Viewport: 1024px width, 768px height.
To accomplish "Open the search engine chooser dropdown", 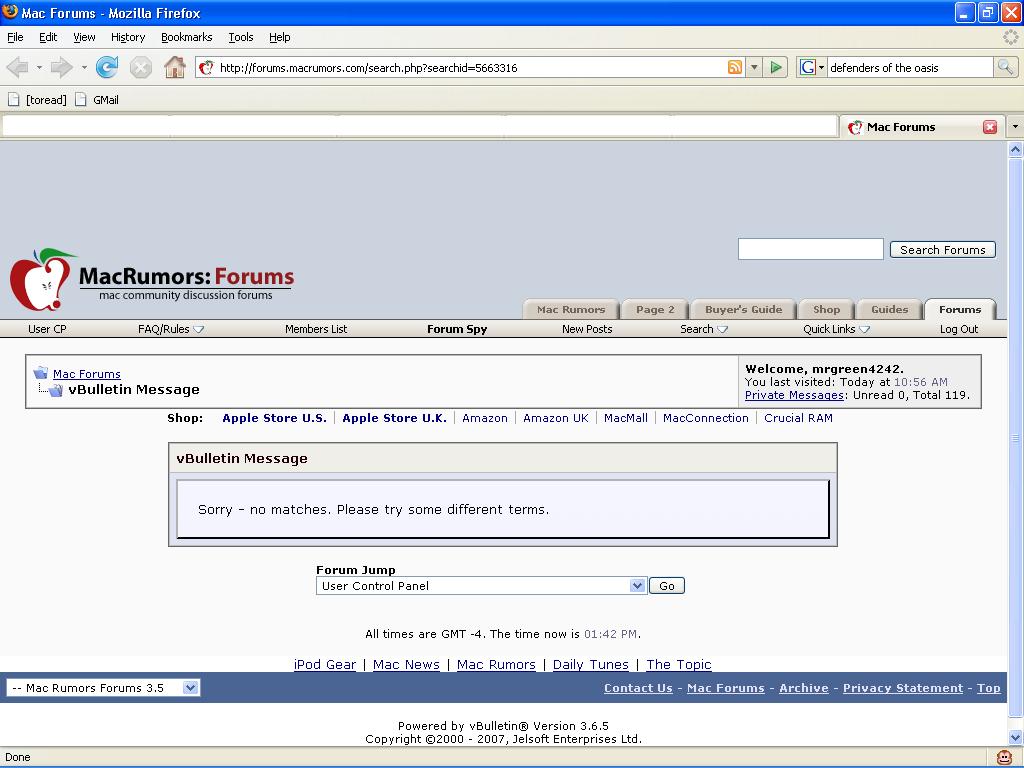I will [x=822, y=67].
